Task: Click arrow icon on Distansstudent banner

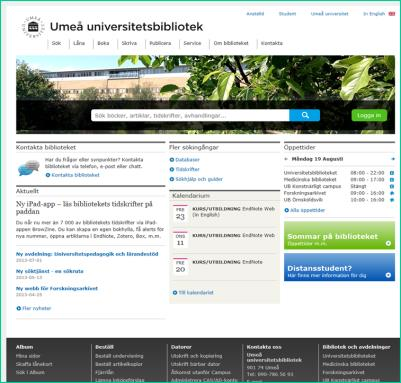Action: (x=388, y=275)
